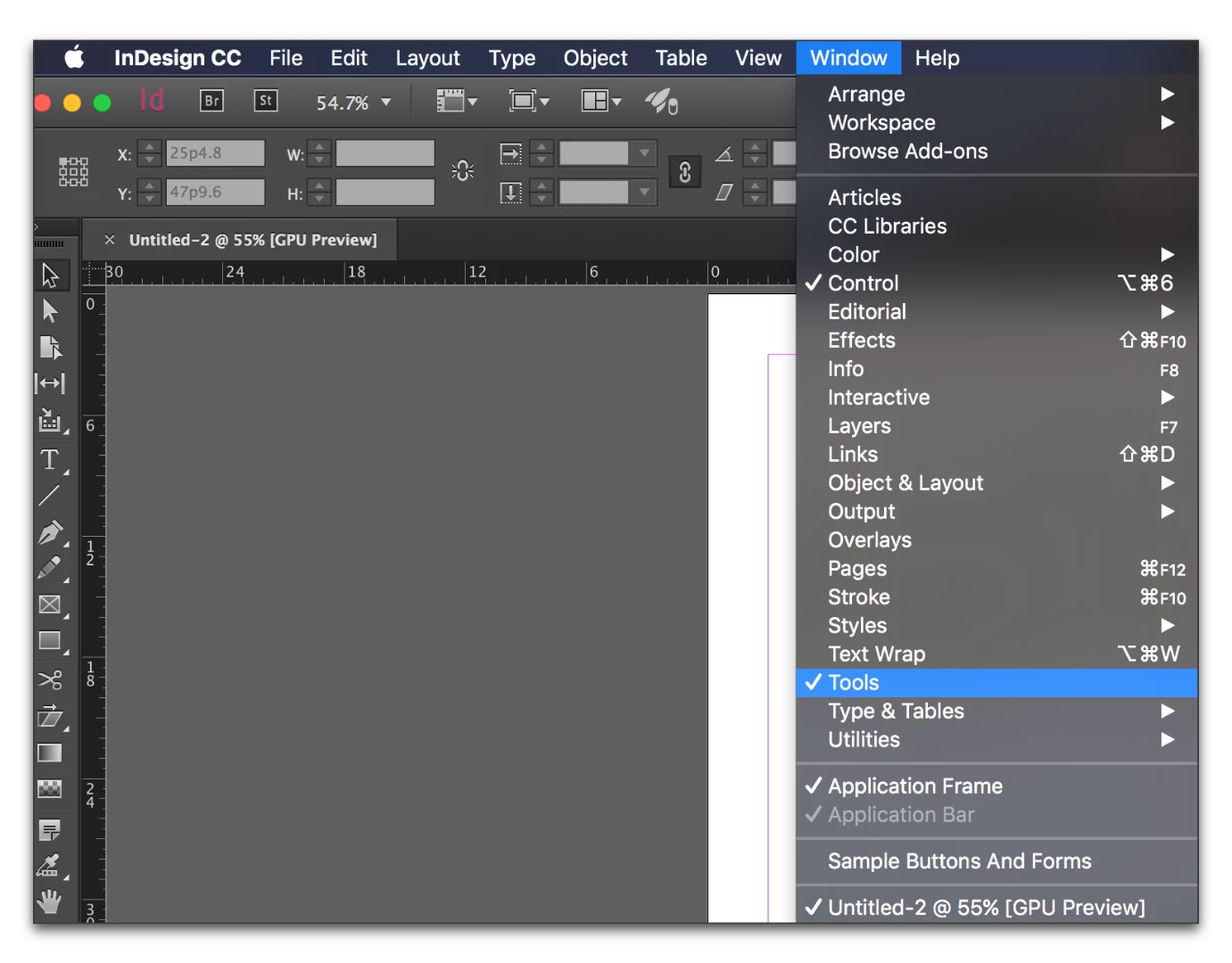Expand the Styles submenu
Viewport: 1232px width, 963px height.
(996, 626)
